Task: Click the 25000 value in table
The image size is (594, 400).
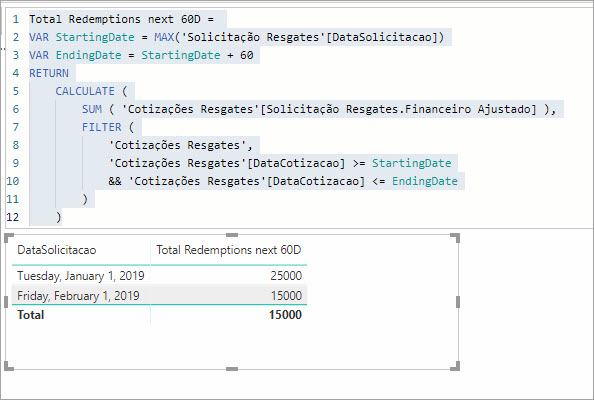Action: pyautogui.click(x=286, y=276)
